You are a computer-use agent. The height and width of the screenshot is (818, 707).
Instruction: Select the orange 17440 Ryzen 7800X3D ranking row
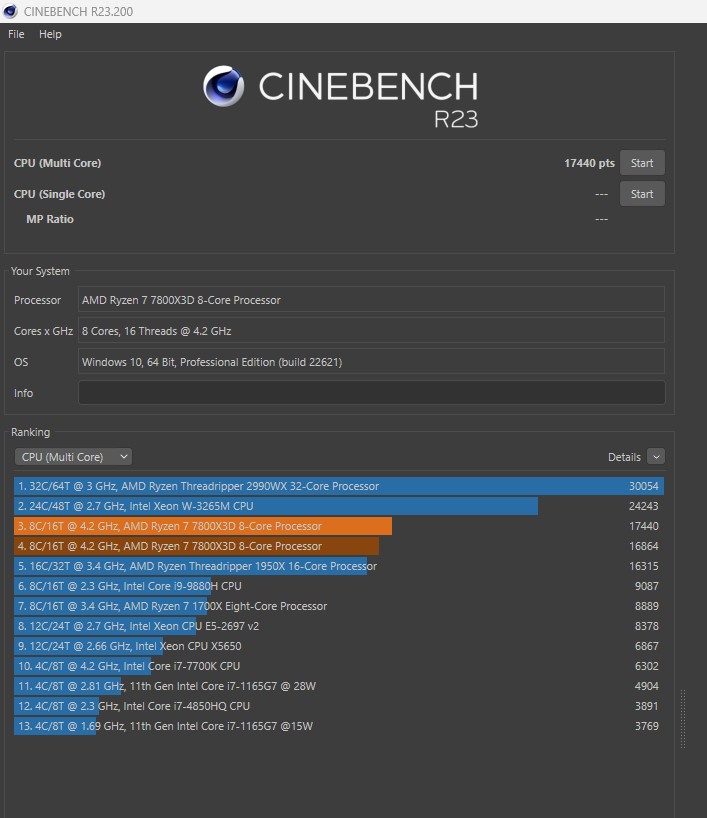339,526
